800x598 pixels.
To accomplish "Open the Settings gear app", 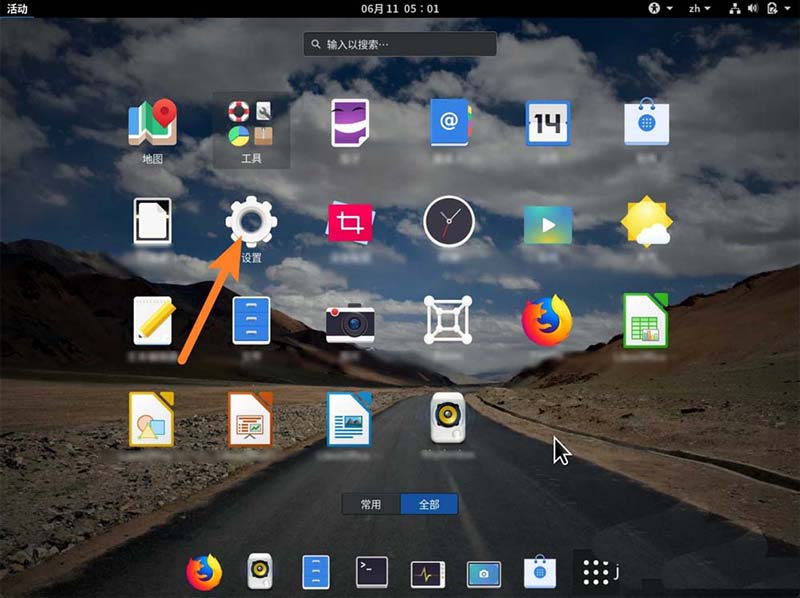I will (x=251, y=221).
